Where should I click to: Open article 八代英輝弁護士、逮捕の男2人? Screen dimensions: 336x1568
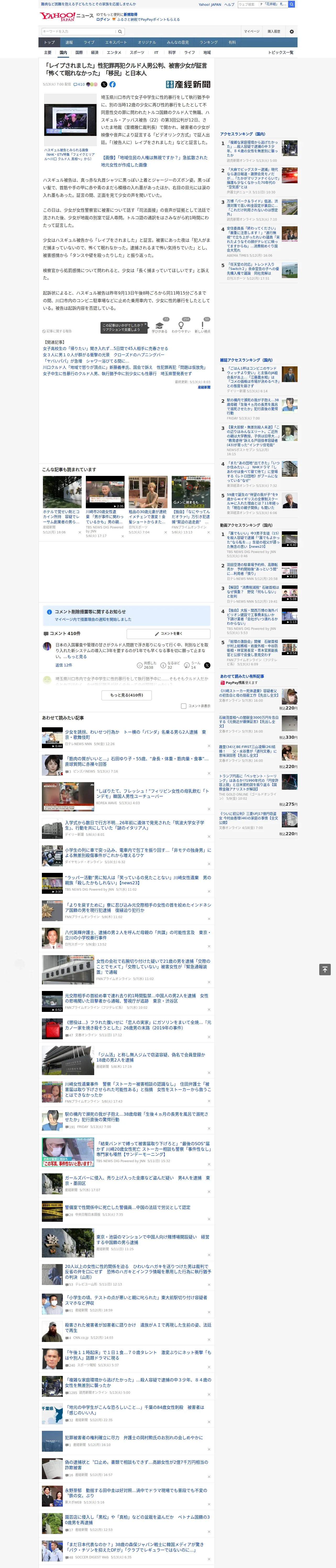[138, 935]
